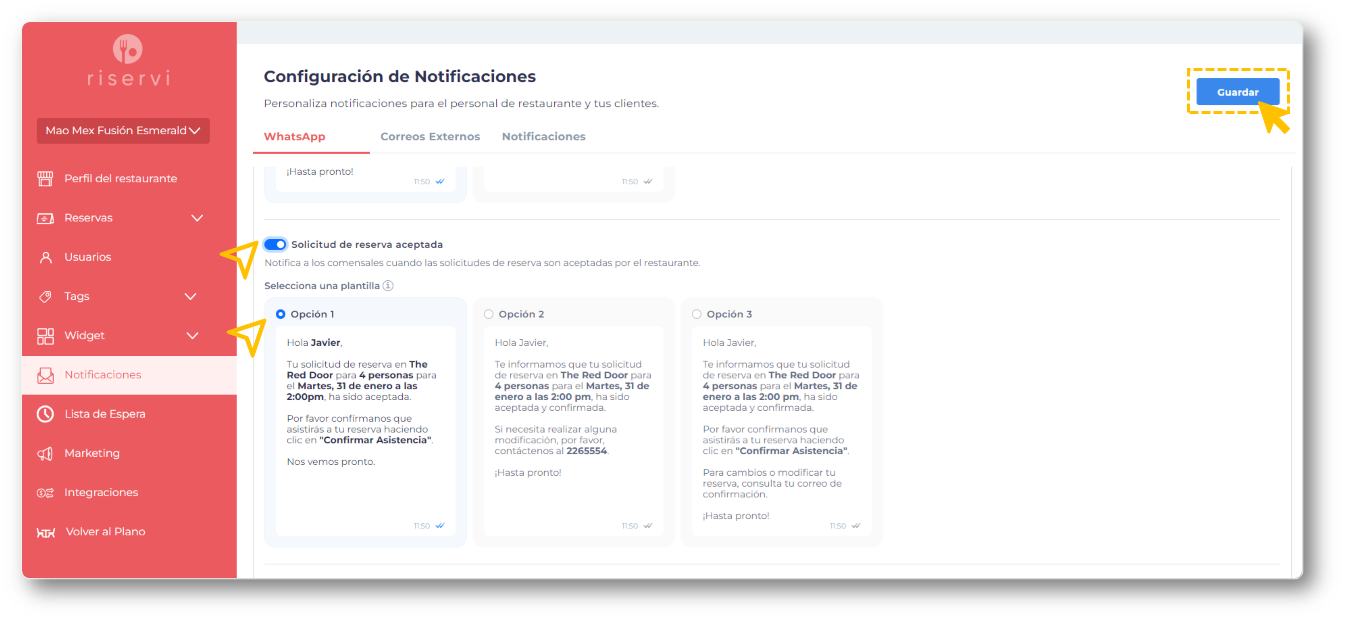Switch to the WhatsApp tab

click(294, 137)
